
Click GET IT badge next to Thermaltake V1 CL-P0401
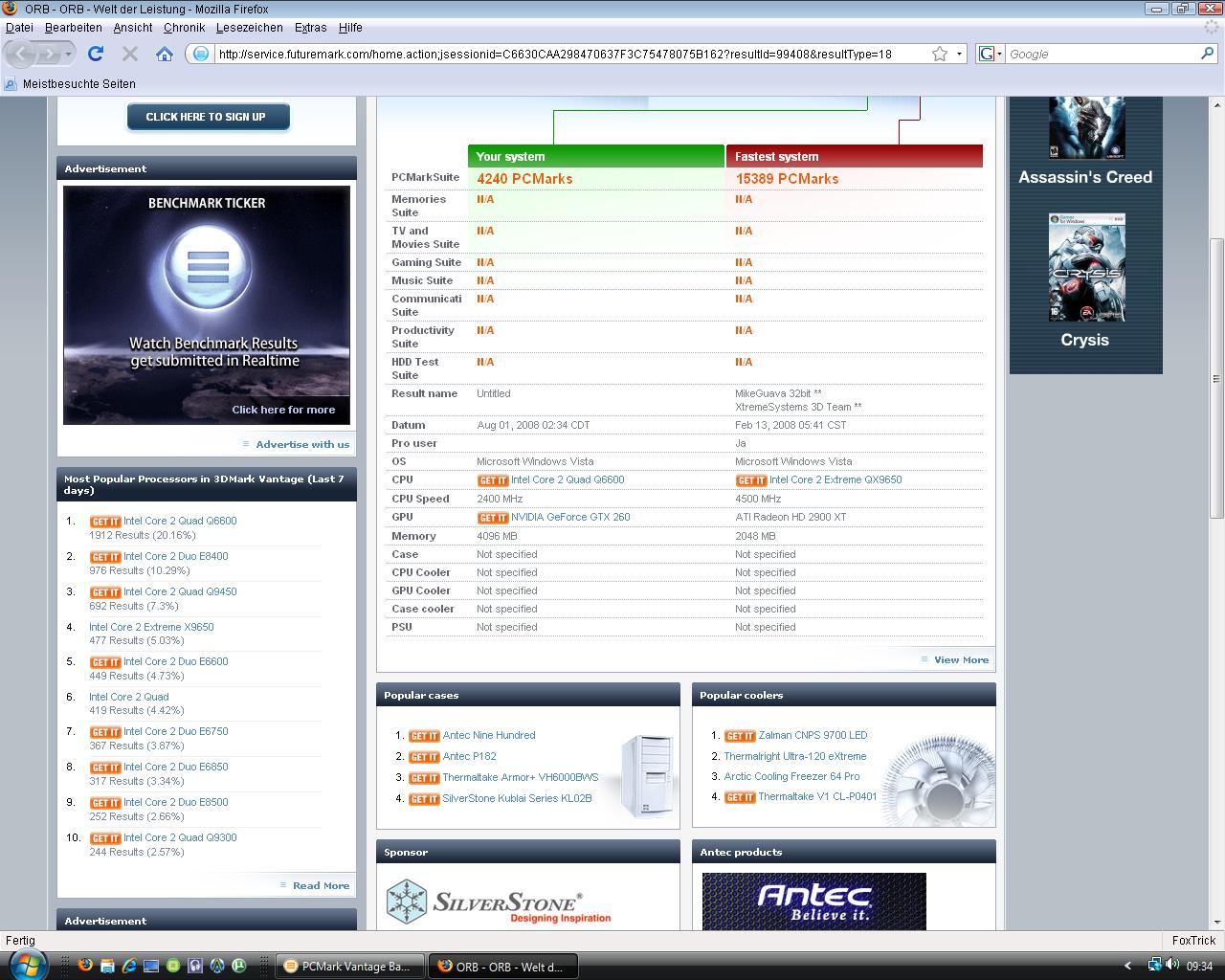pyautogui.click(x=740, y=797)
